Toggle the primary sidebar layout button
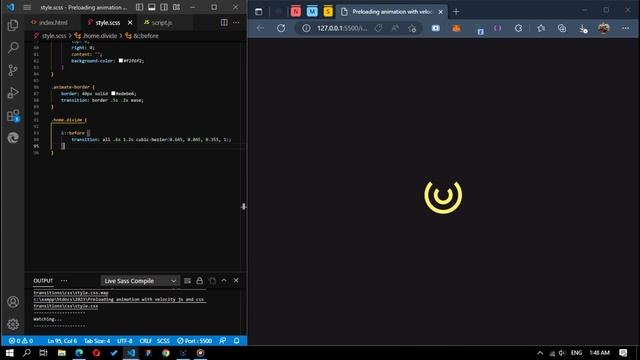The width and height of the screenshot is (640, 360). pyautogui.click(x=139, y=7)
